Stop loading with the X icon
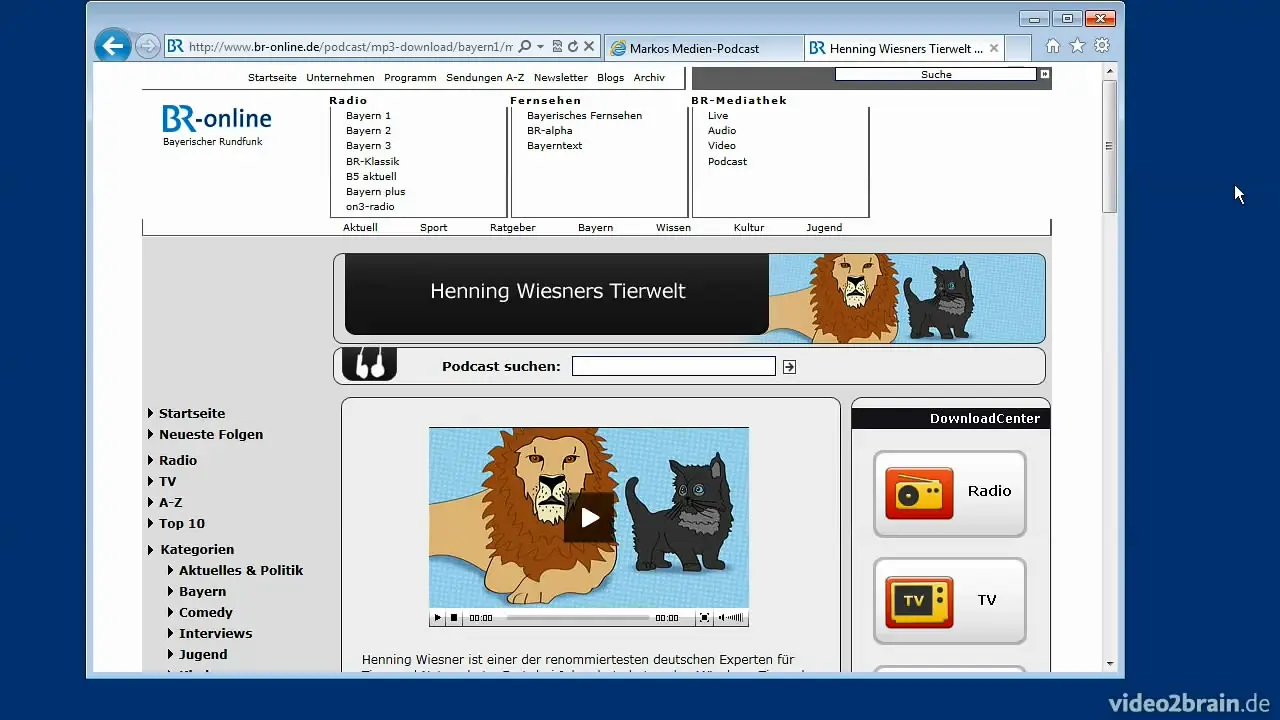The height and width of the screenshot is (720, 1280). pos(589,47)
